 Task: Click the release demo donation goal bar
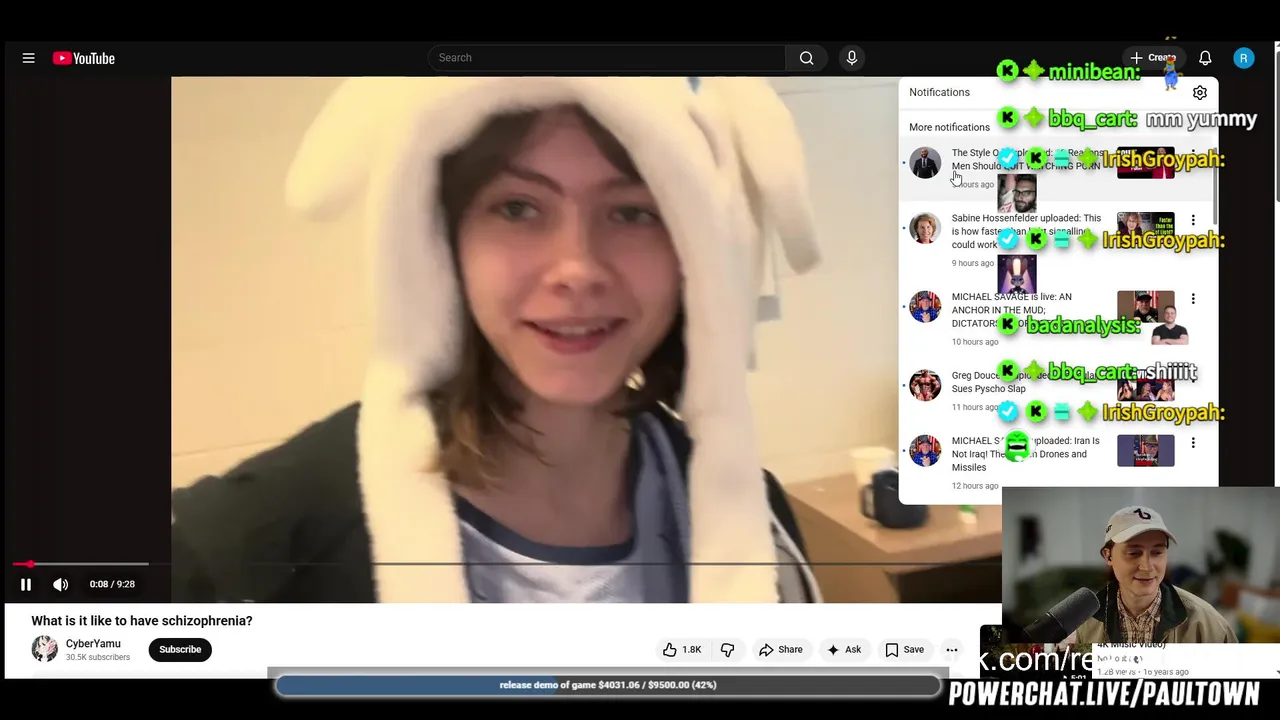(608, 685)
